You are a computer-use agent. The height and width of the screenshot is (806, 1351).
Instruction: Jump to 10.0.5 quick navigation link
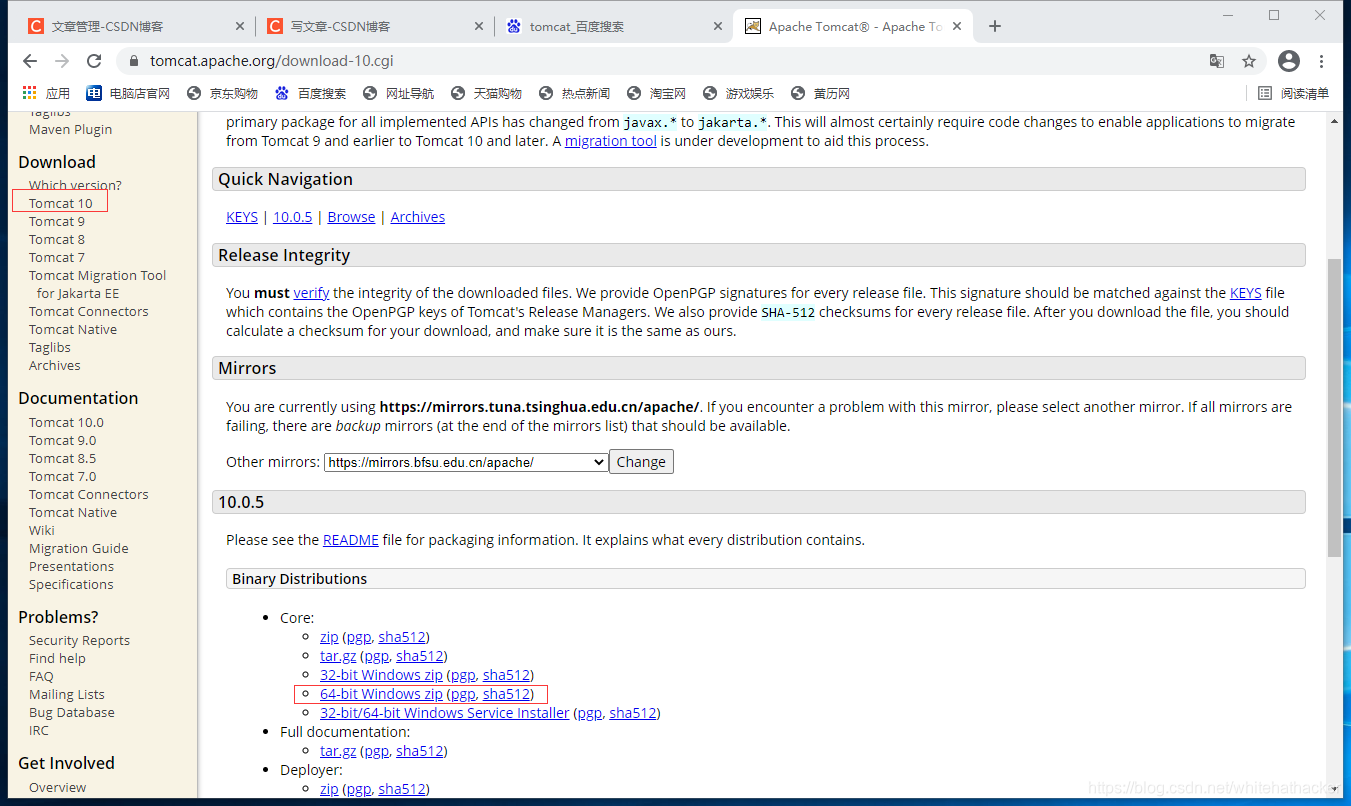pyautogui.click(x=293, y=217)
